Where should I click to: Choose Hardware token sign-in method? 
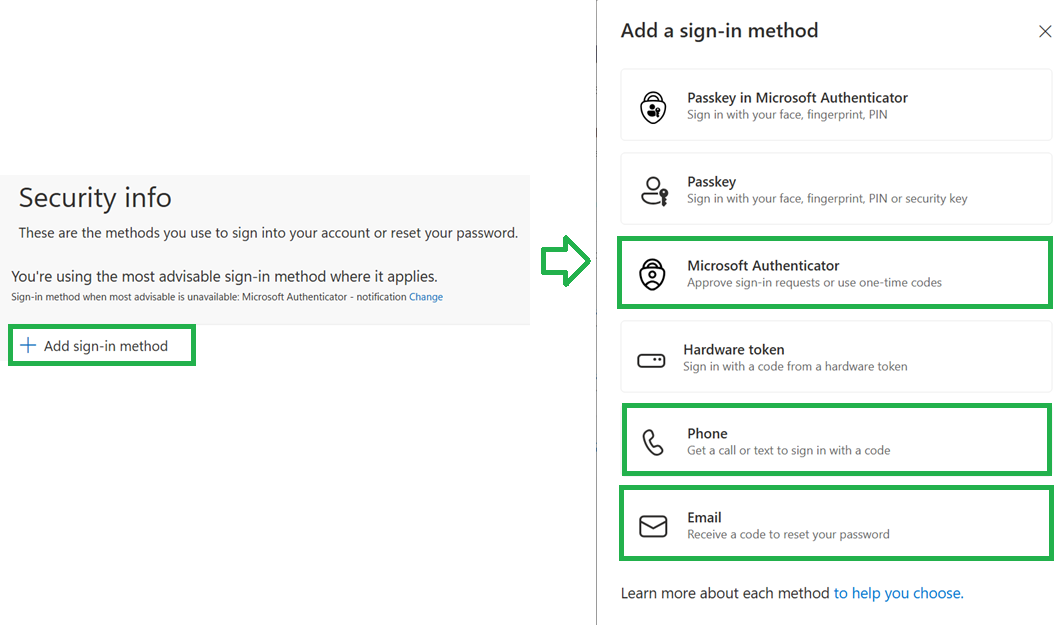coord(836,357)
